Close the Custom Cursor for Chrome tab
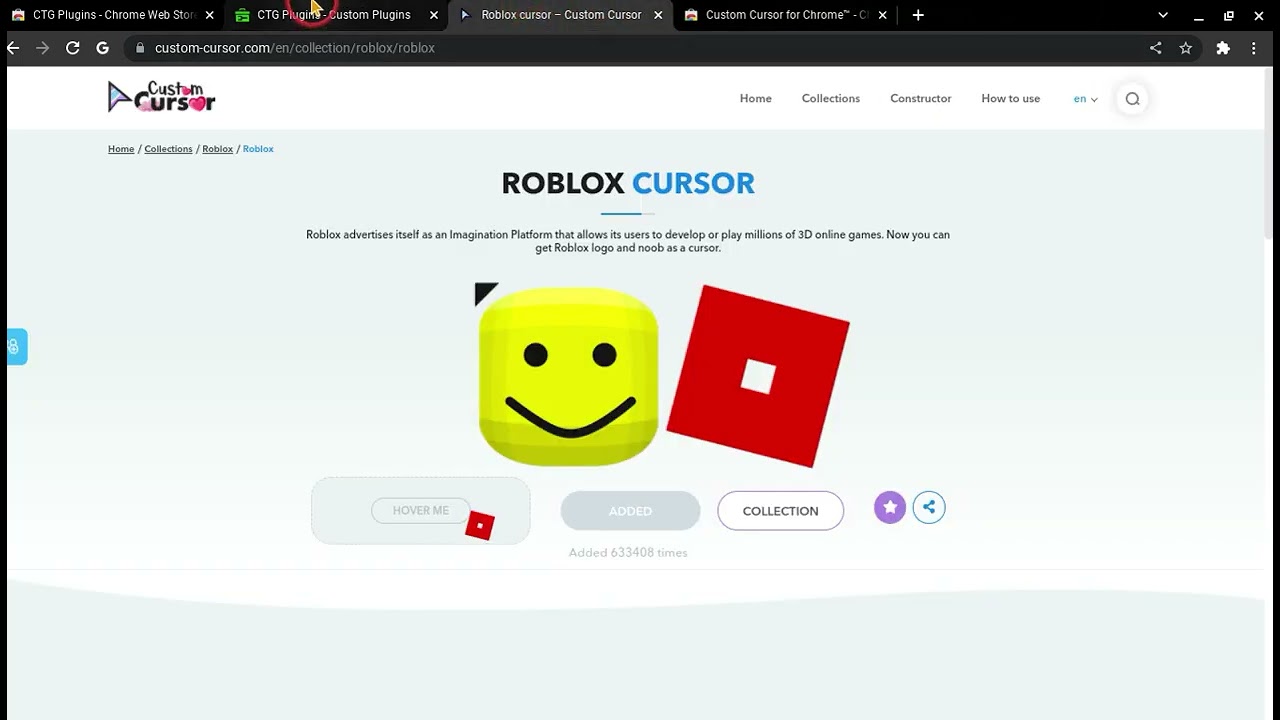The image size is (1280, 720). click(x=882, y=15)
